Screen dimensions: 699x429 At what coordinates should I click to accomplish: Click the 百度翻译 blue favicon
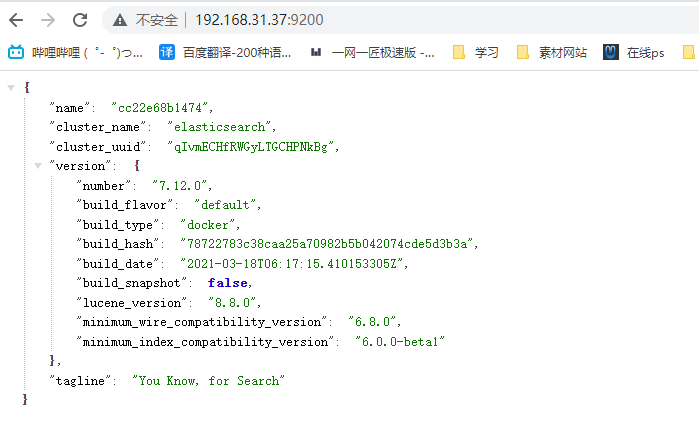(167, 53)
